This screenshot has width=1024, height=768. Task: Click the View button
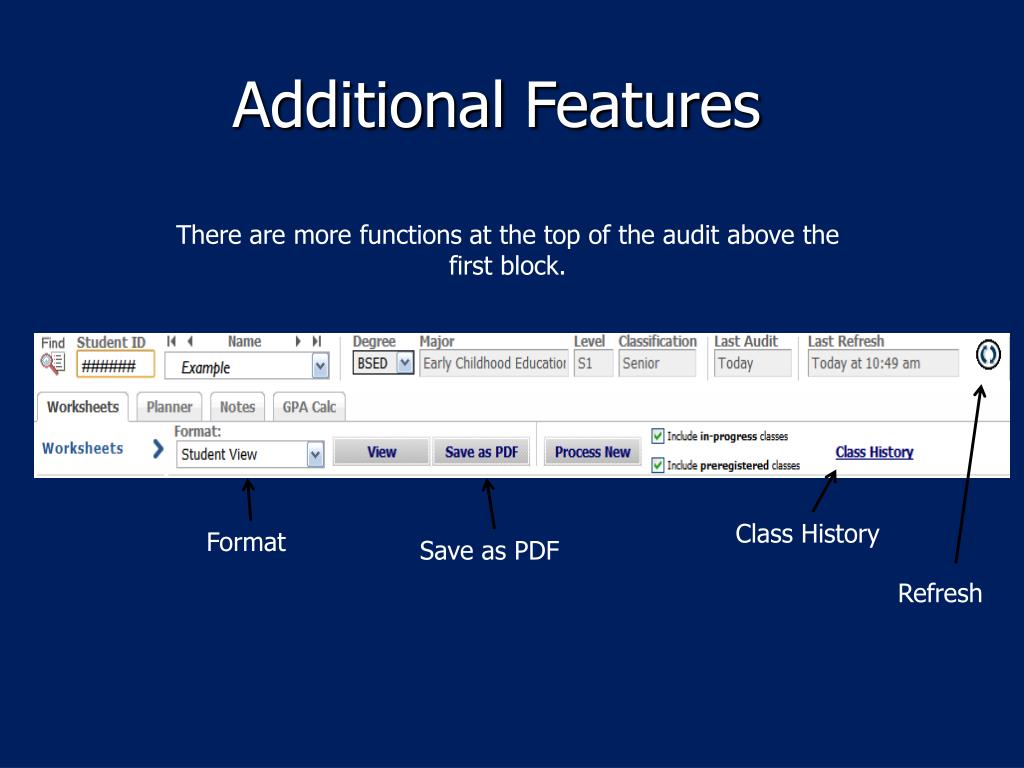point(381,452)
